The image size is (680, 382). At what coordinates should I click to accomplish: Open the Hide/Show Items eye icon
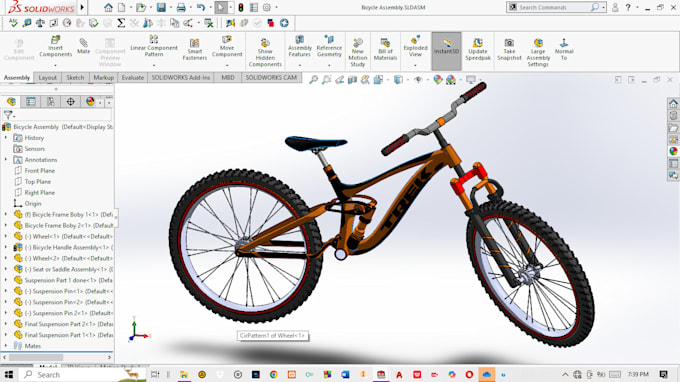pyautogui.click(x=418, y=80)
